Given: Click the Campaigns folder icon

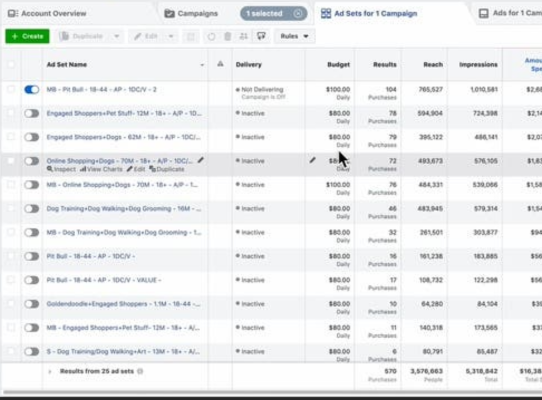Looking at the screenshot, I should (x=169, y=13).
